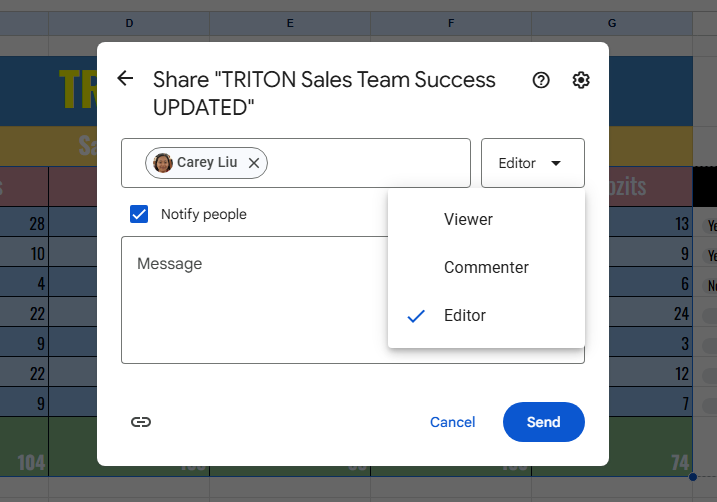Click the recipients field beside Carey Liu

[x=368, y=163]
